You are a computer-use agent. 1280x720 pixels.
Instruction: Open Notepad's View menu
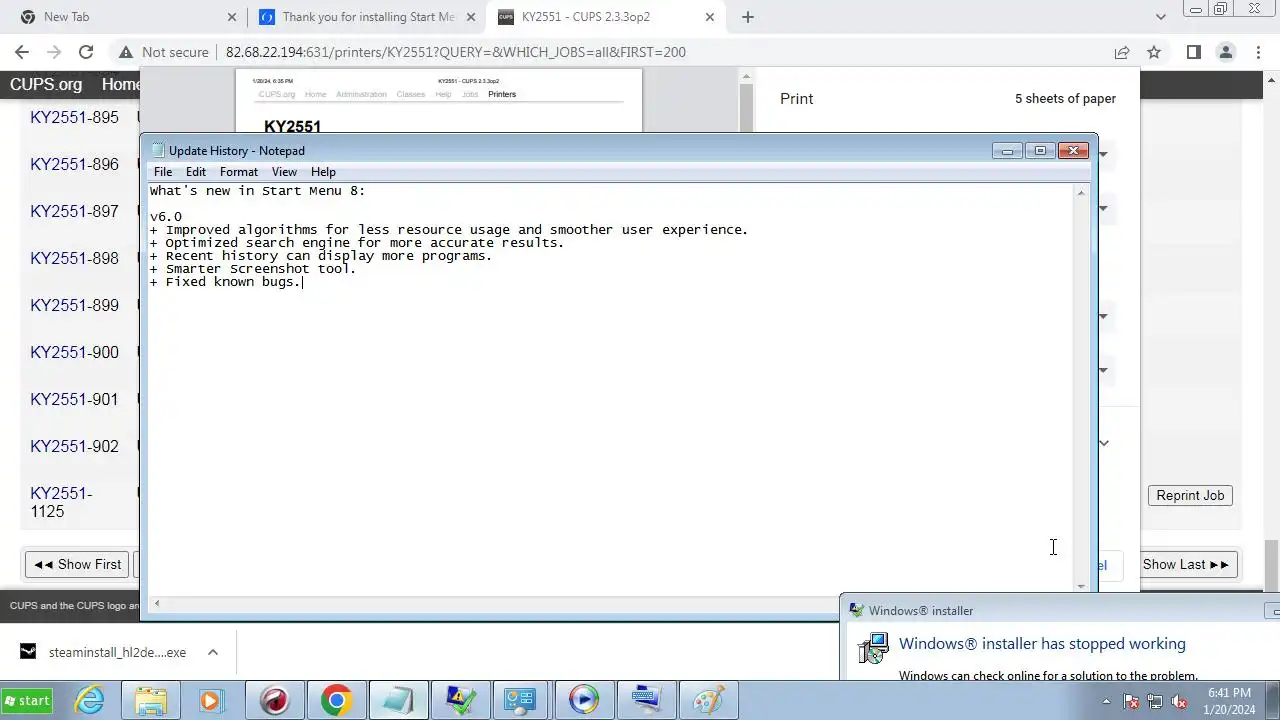(x=284, y=172)
